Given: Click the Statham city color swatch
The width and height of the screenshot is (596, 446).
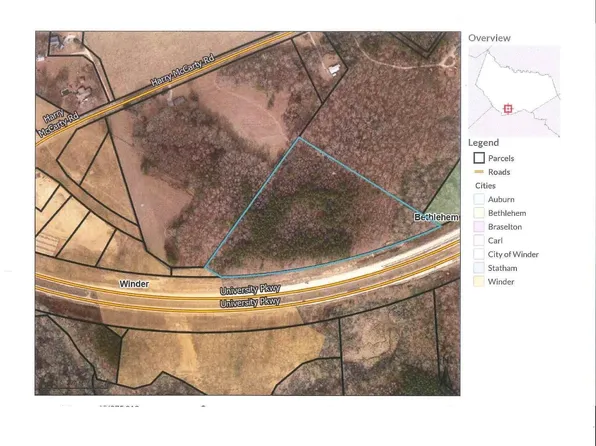Looking at the screenshot, I should pyautogui.click(x=479, y=268).
